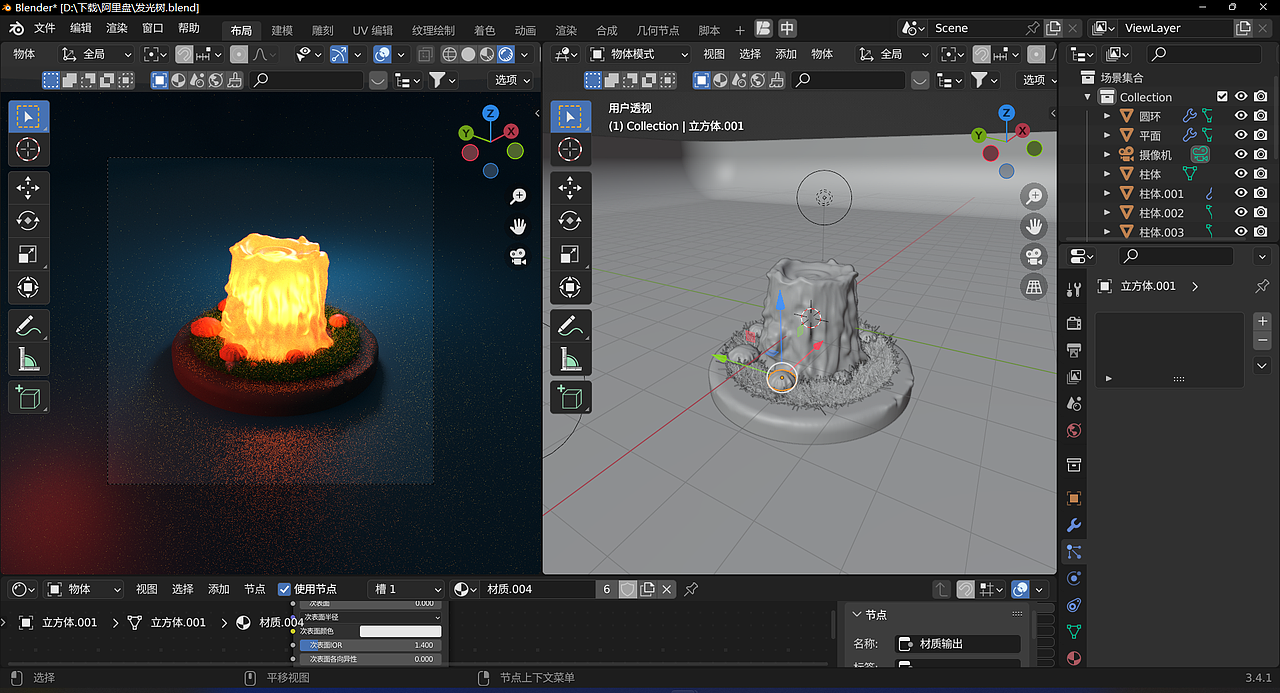This screenshot has height=693, width=1280.
Task: Switch to UV 编辑 workspace tab
Action: click(x=373, y=30)
